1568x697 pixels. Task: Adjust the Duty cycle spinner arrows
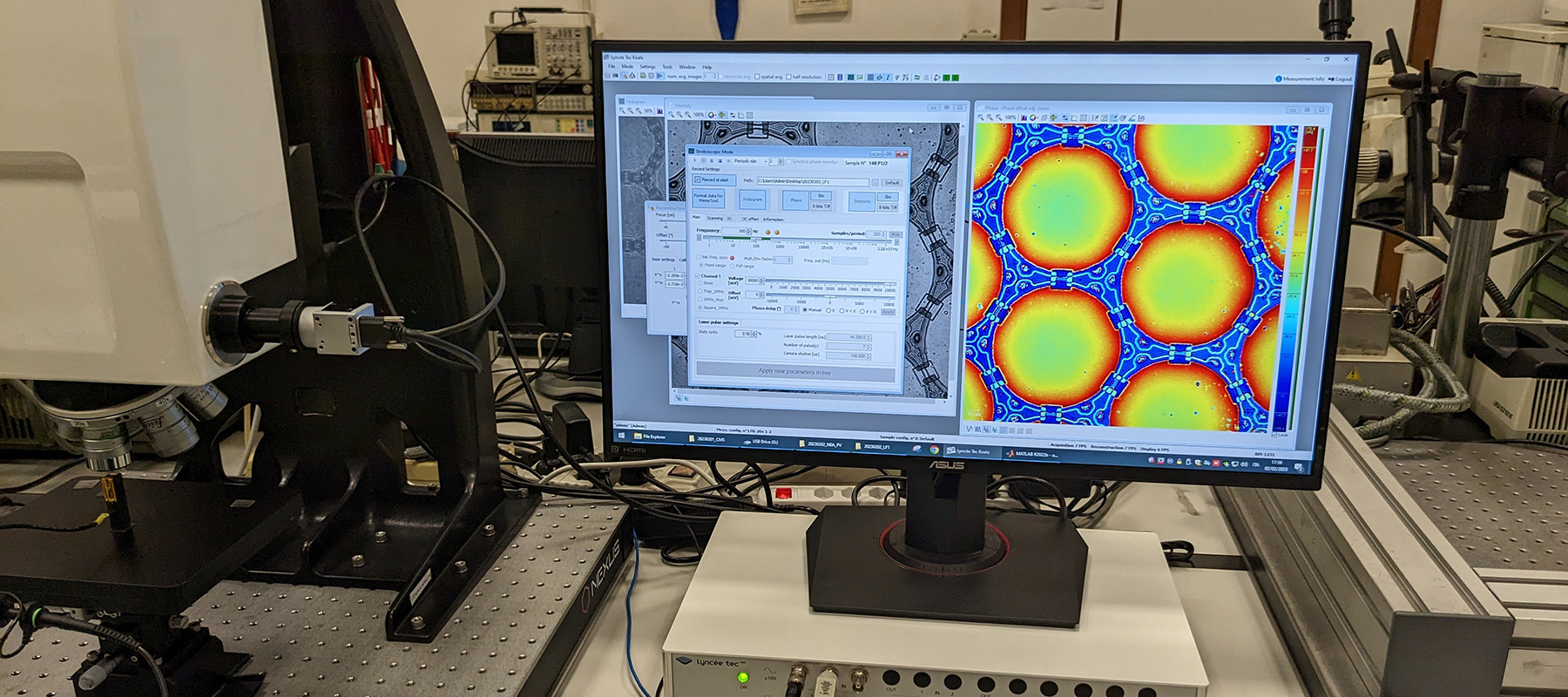point(755,333)
